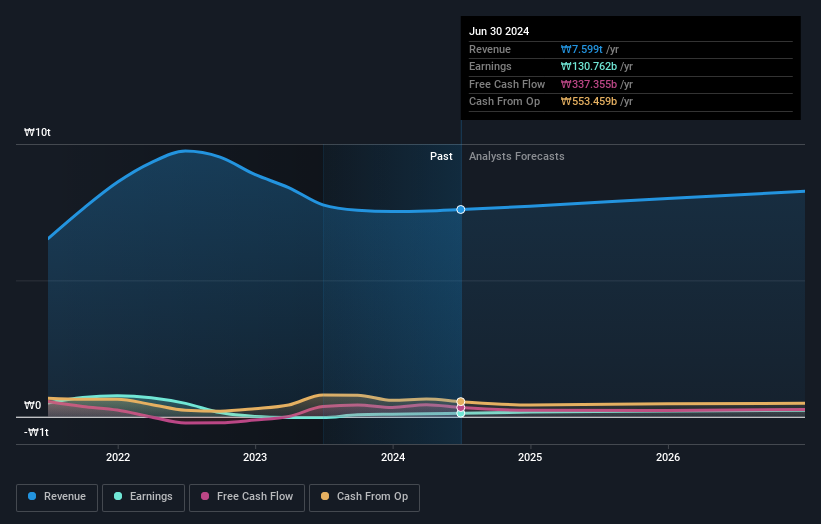Click the ₩7.599t revenue value
This screenshot has height=524, width=821.
[582, 49]
